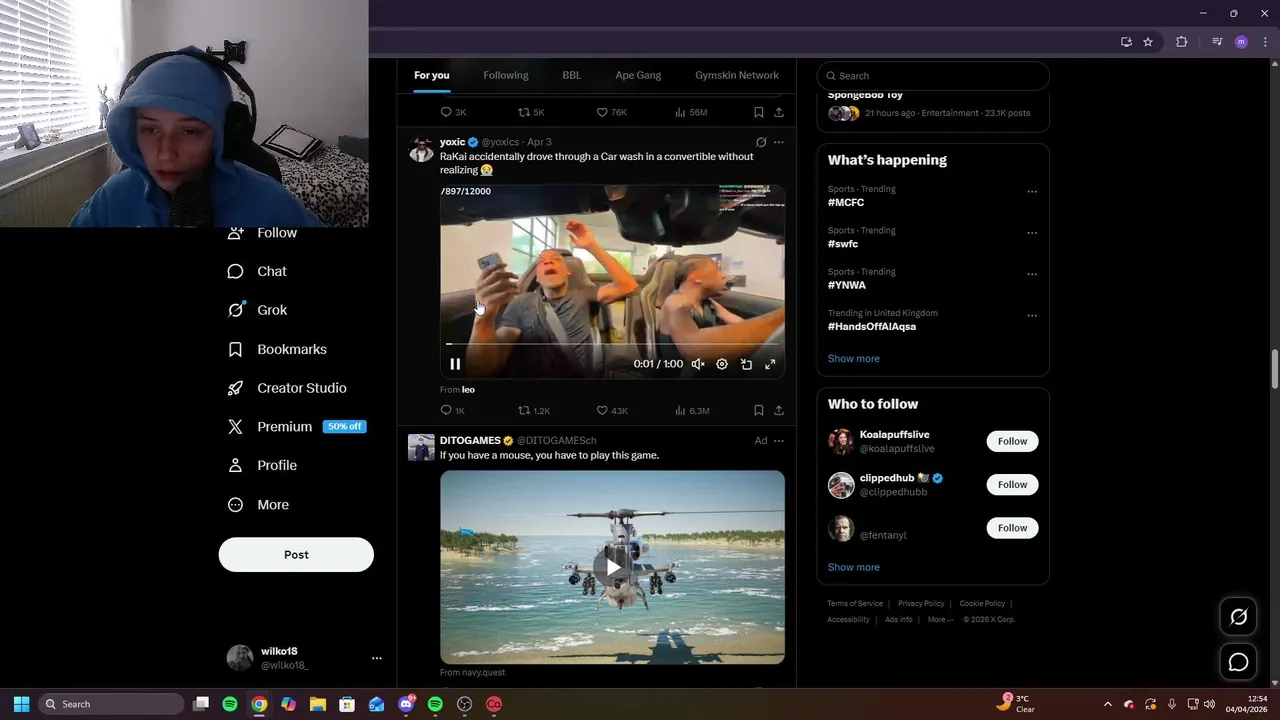Screen dimensions: 1280x720
Task: Open Chat from the sidebar
Action: pos(257,271)
